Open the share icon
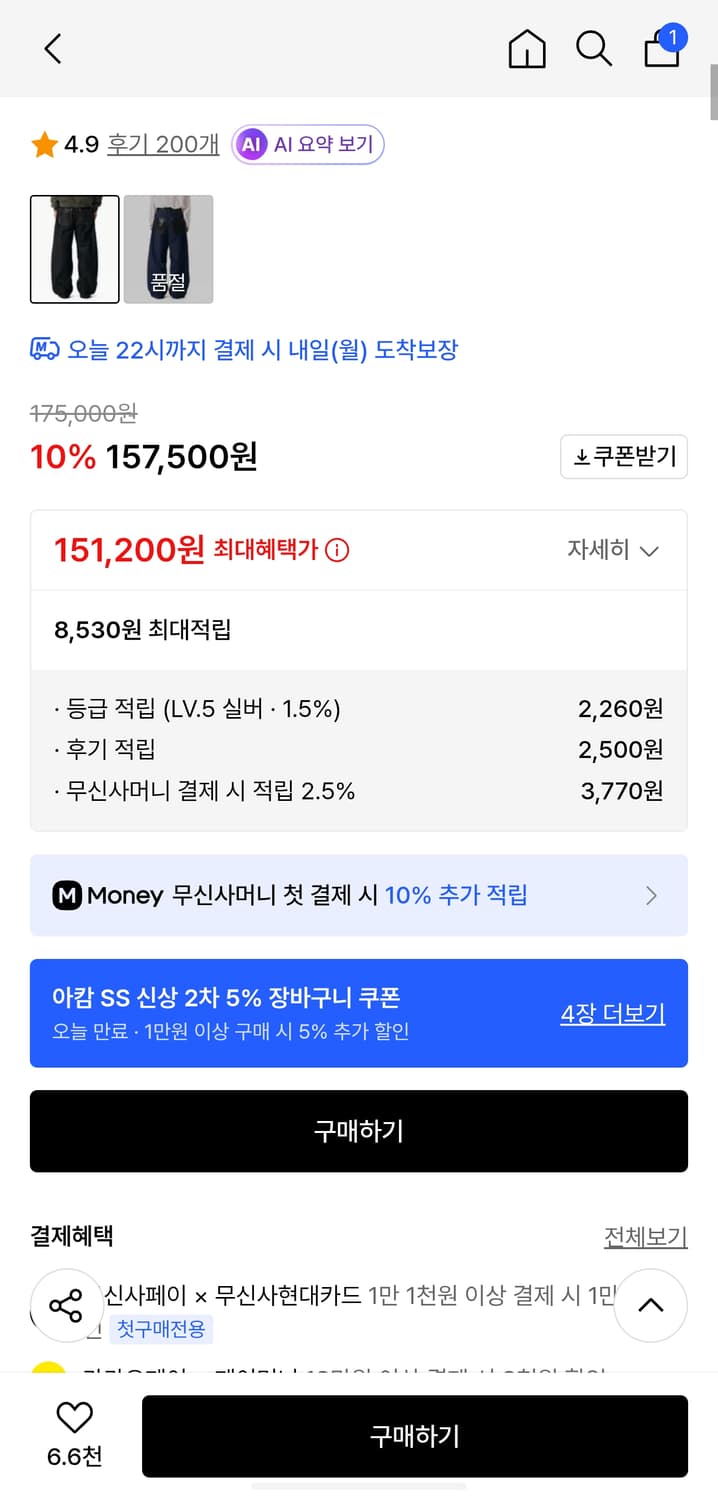Screen dimensions: 718x1500 click(67, 1306)
